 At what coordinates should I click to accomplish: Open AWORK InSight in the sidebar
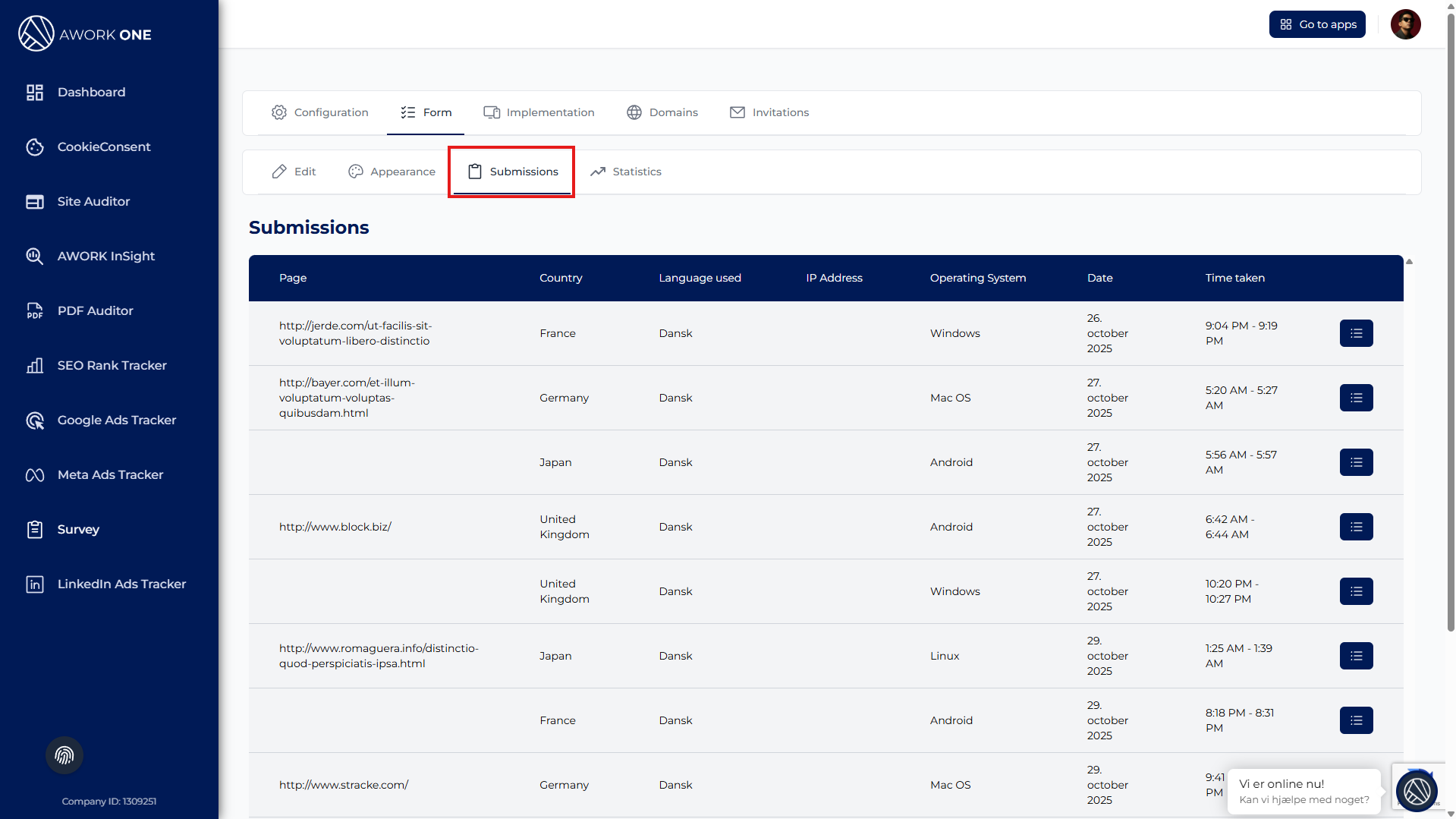[x=105, y=256]
